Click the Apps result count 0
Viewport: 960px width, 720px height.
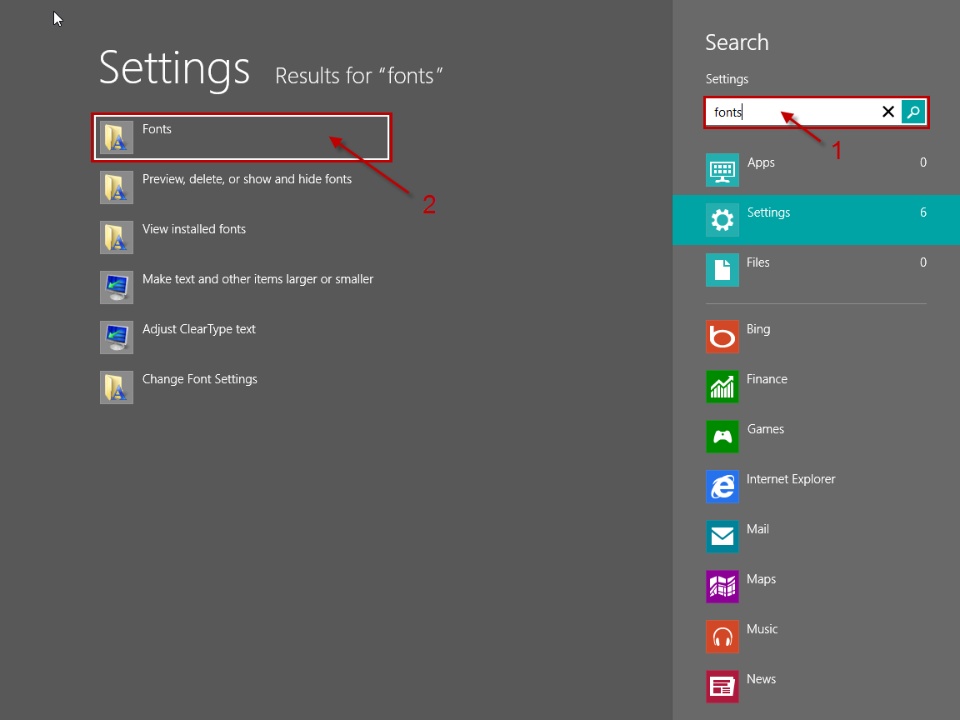923,162
